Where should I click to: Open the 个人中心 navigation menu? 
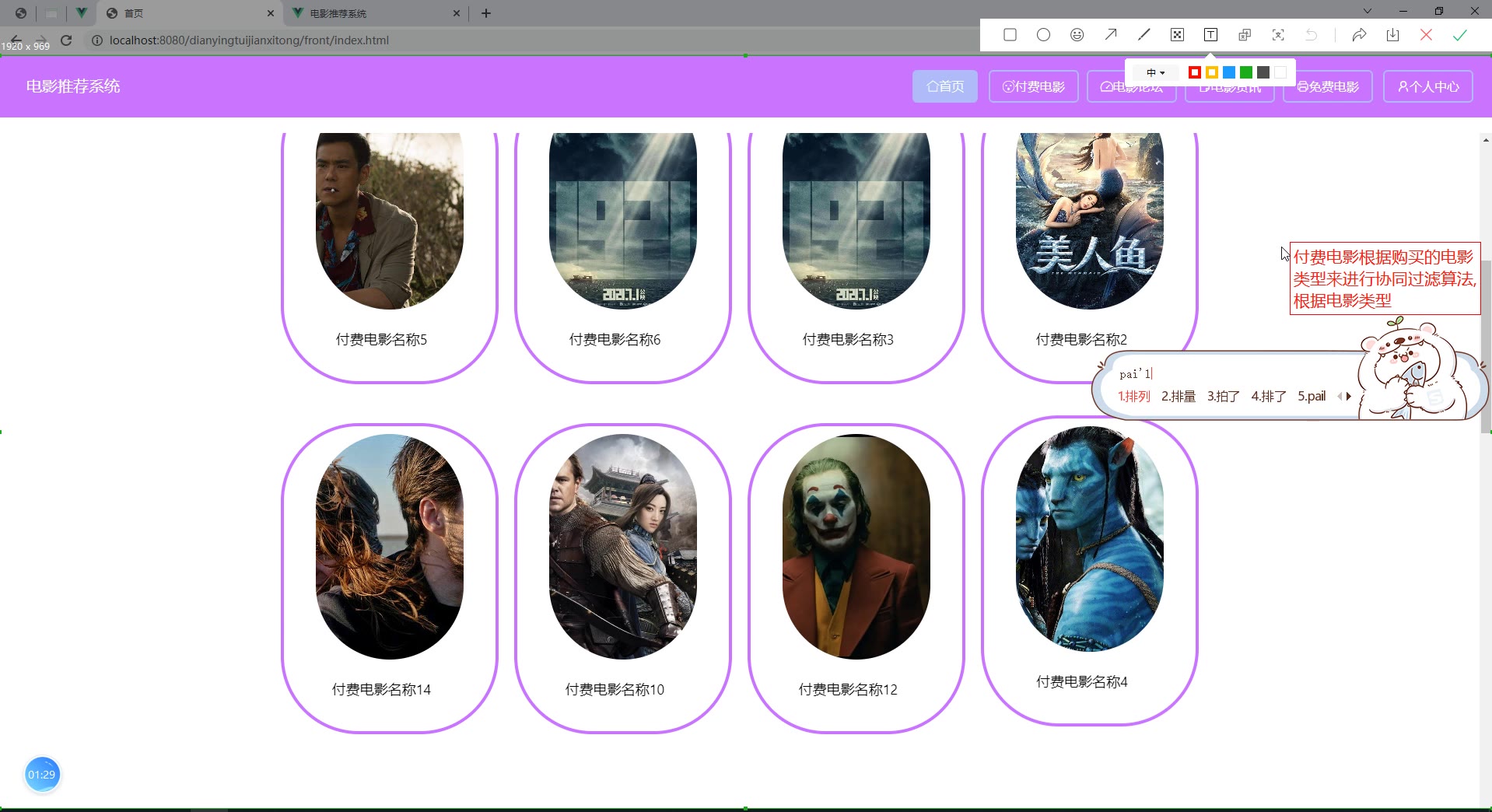pyautogui.click(x=1428, y=86)
